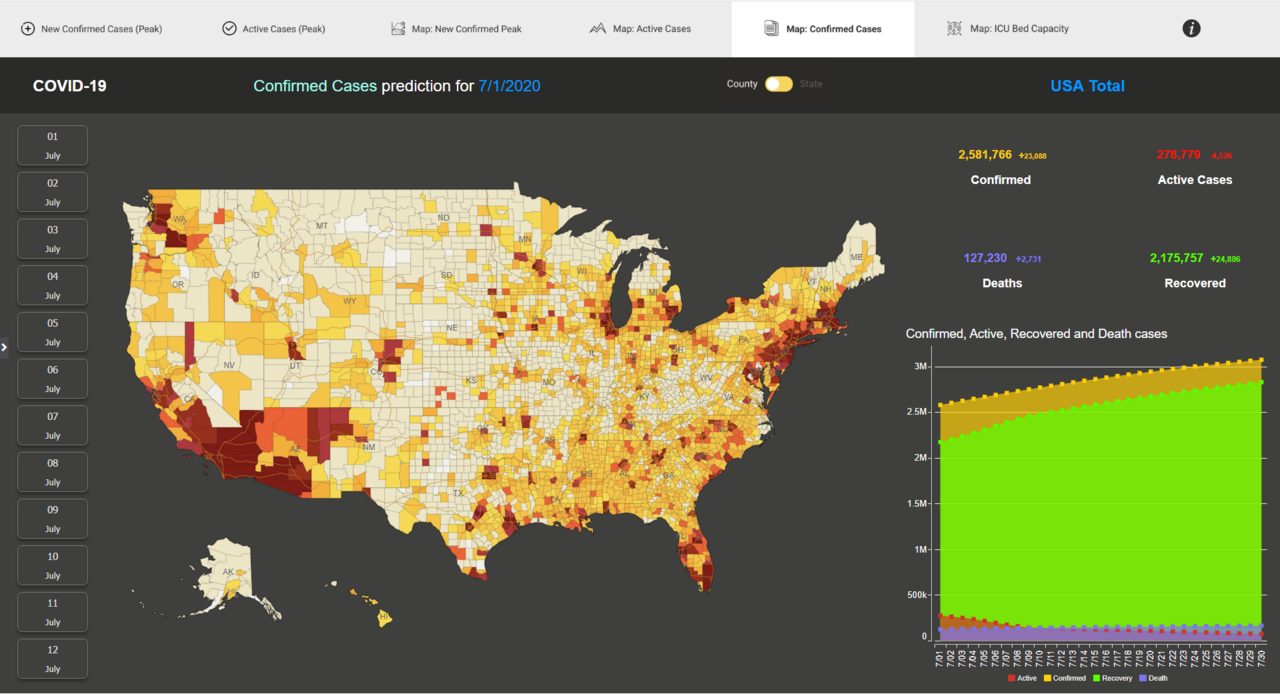This screenshot has height=694, width=1280.
Task: Expand the left side panel arrow
Action: coord(4,347)
